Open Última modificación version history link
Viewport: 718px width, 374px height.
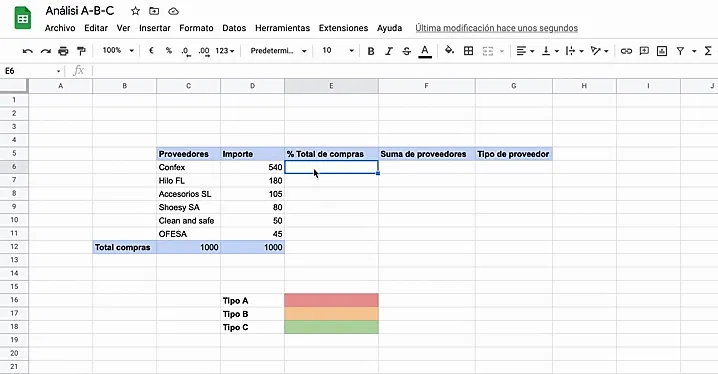pyautogui.click(x=496, y=28)
